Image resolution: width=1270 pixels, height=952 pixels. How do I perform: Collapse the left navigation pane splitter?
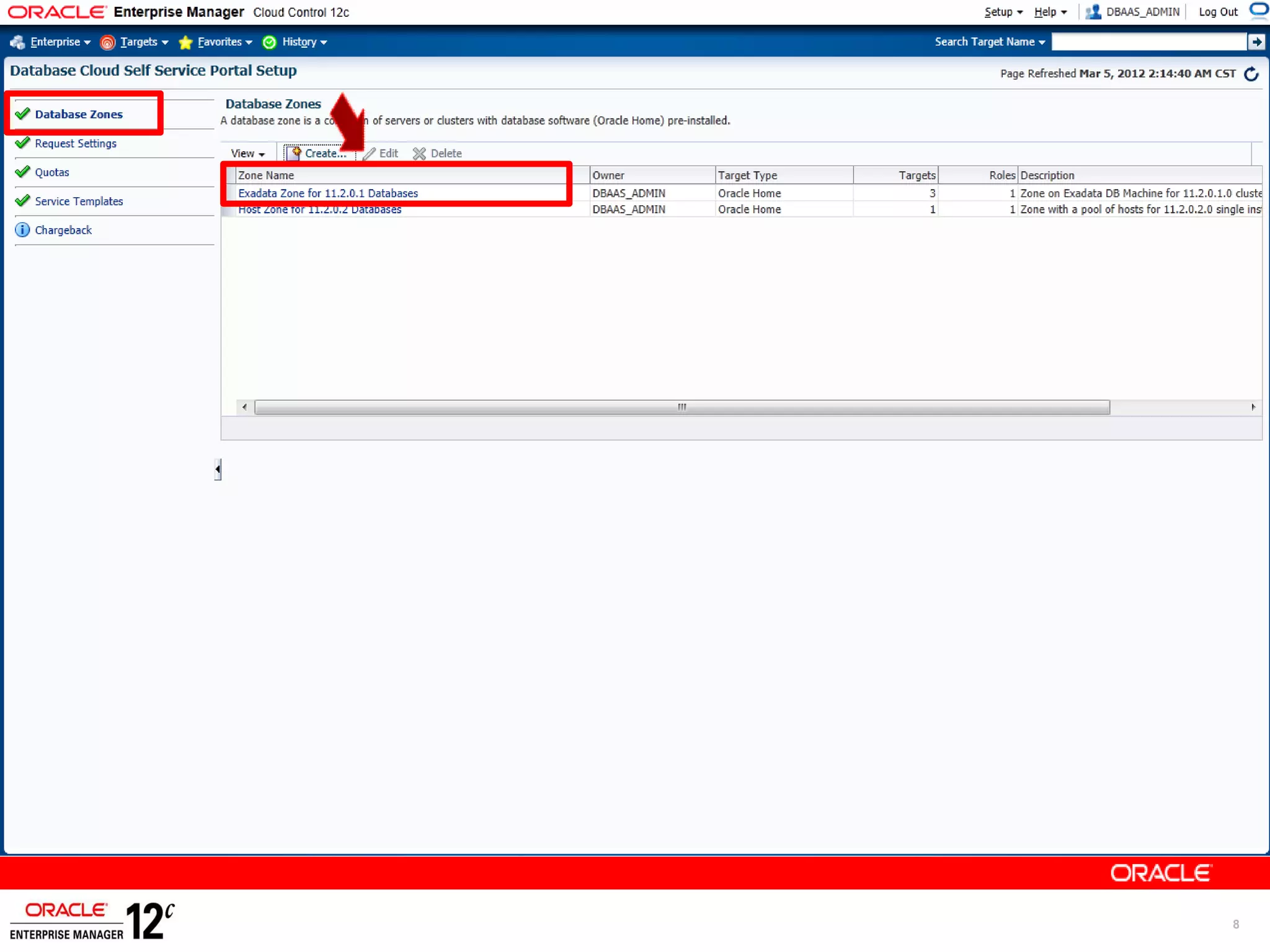(x=218, y=469)
